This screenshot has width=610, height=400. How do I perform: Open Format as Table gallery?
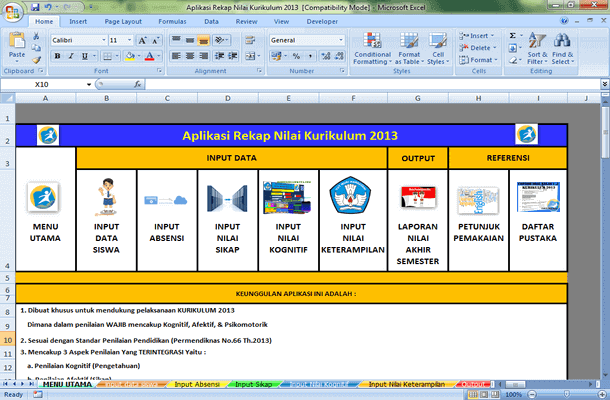(x=409, y=48)
